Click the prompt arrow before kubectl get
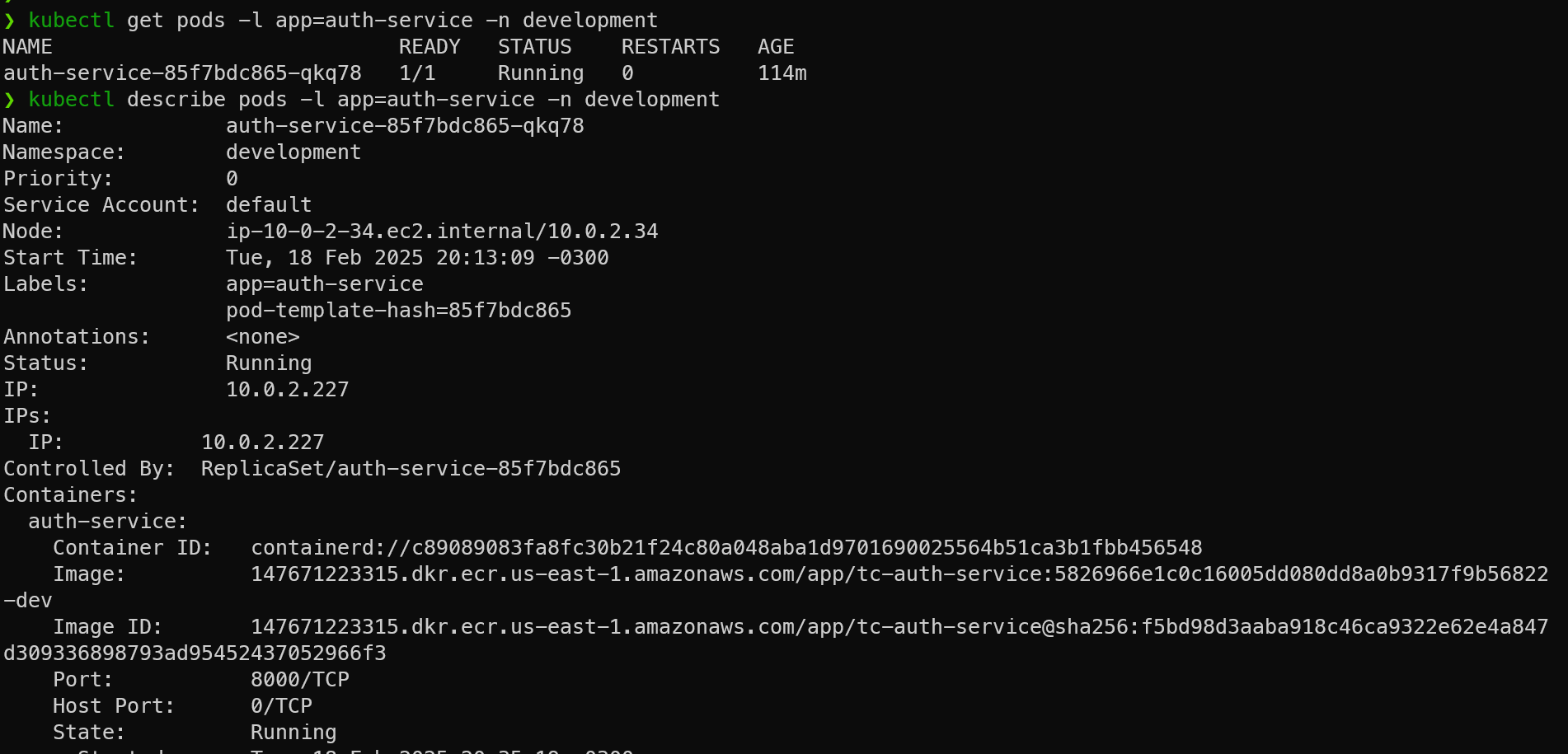 tap(10, 21)
